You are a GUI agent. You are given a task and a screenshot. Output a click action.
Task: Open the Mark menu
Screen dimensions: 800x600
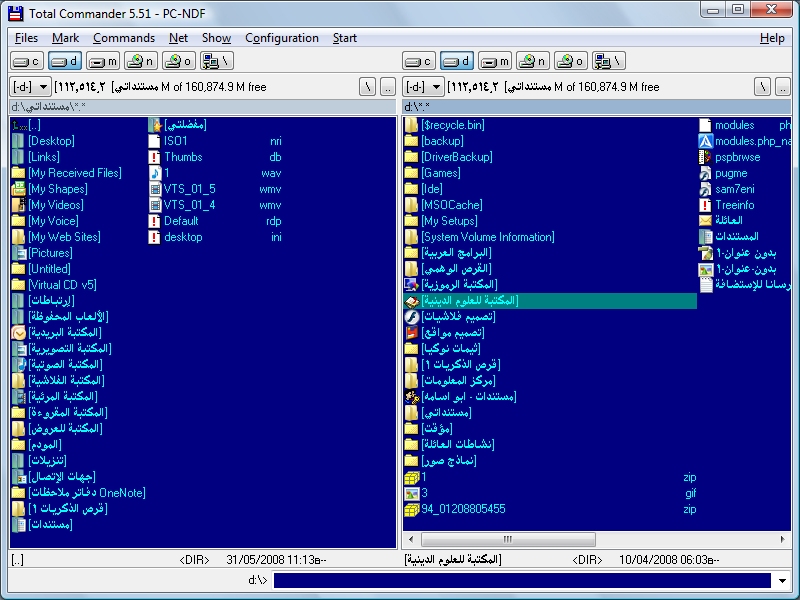pos(65,38)
